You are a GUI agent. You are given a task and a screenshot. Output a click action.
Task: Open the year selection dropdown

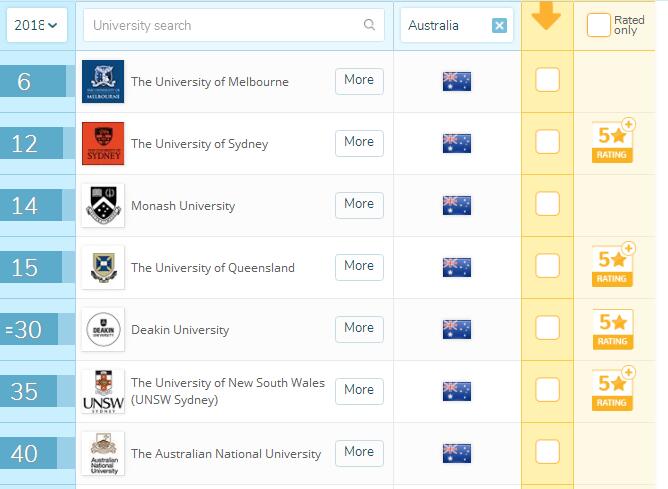click(x=37, y=25)
